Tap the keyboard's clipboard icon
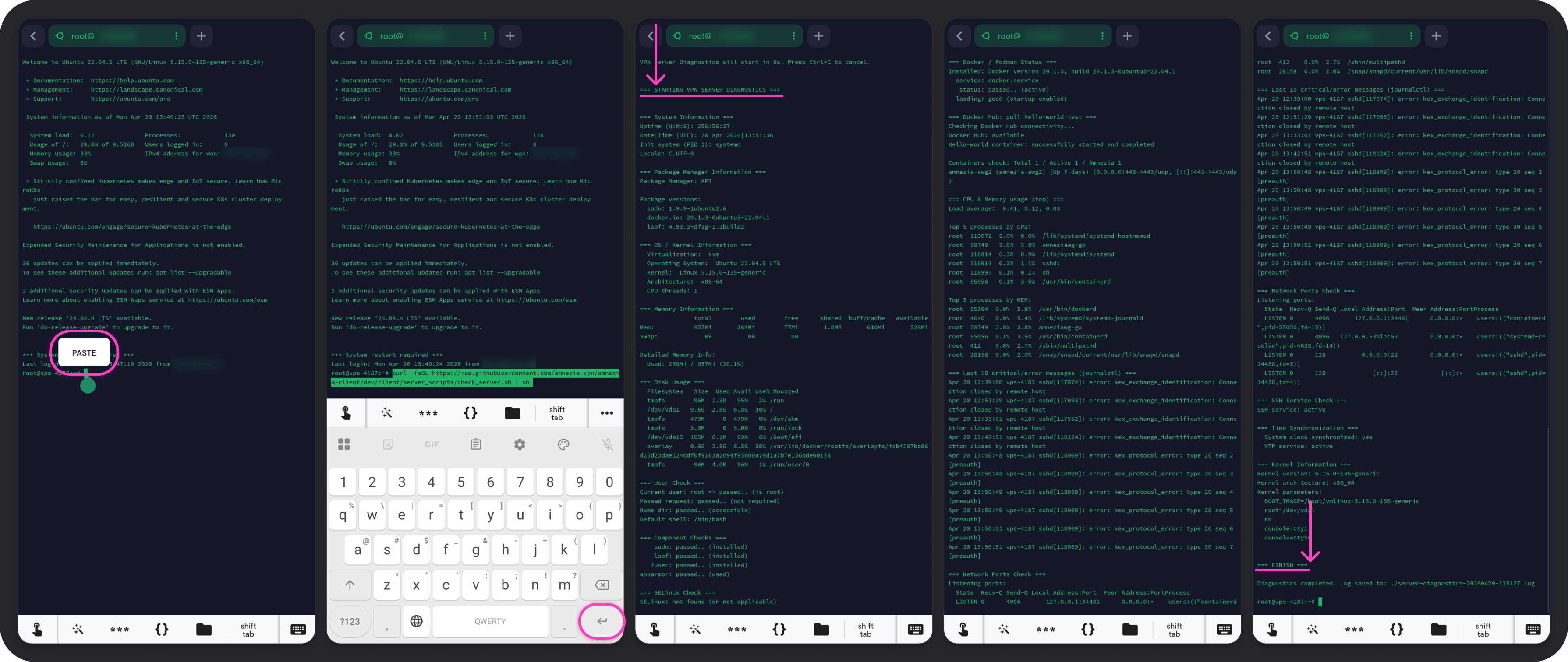This screenshot has height=662, width=1568. (475, 445)
